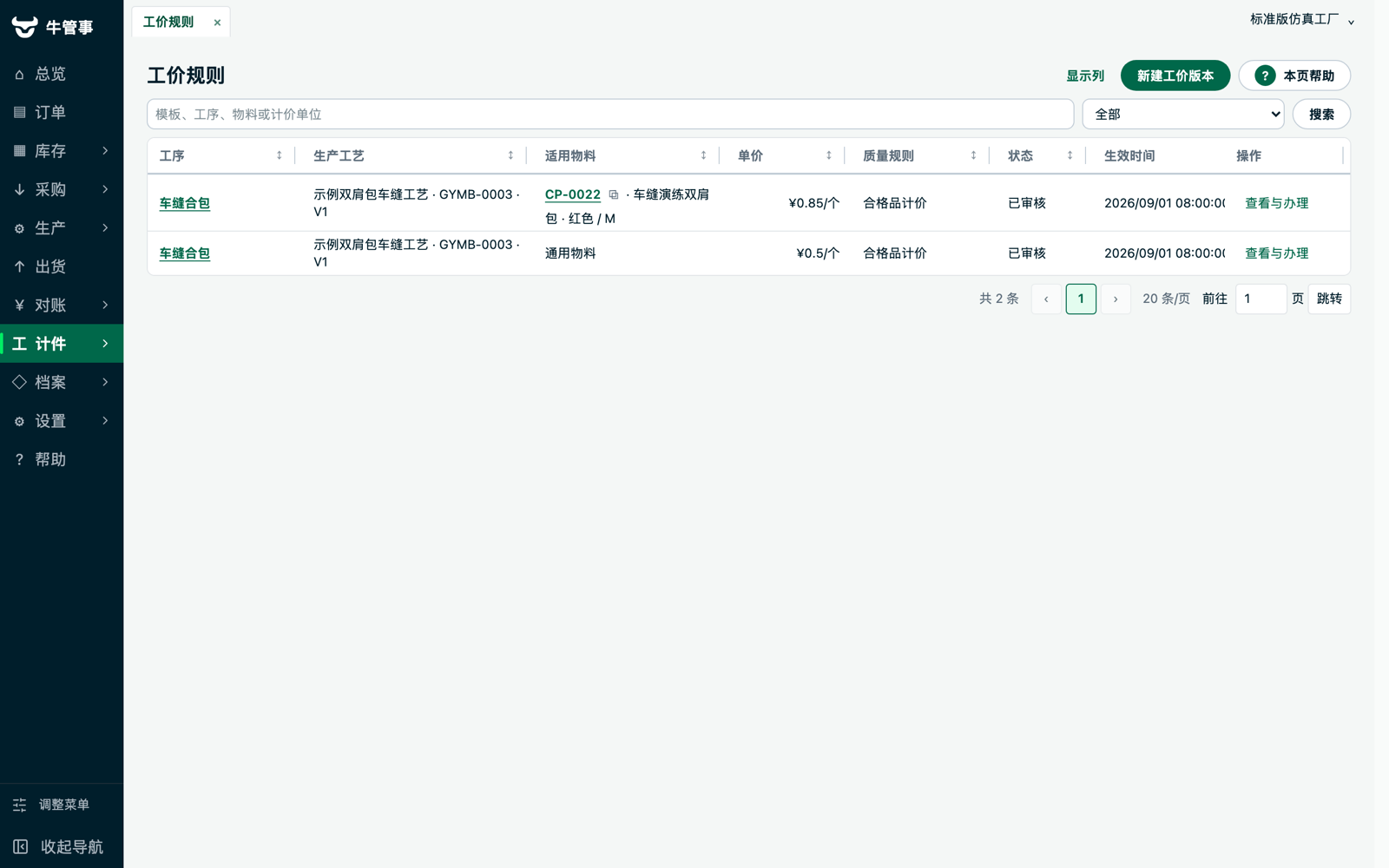Image resolution: width=1389 pixels, height=868 pixels.
Task: Open the 全部 status filter dropdown
Action: tap(1183, 114)
